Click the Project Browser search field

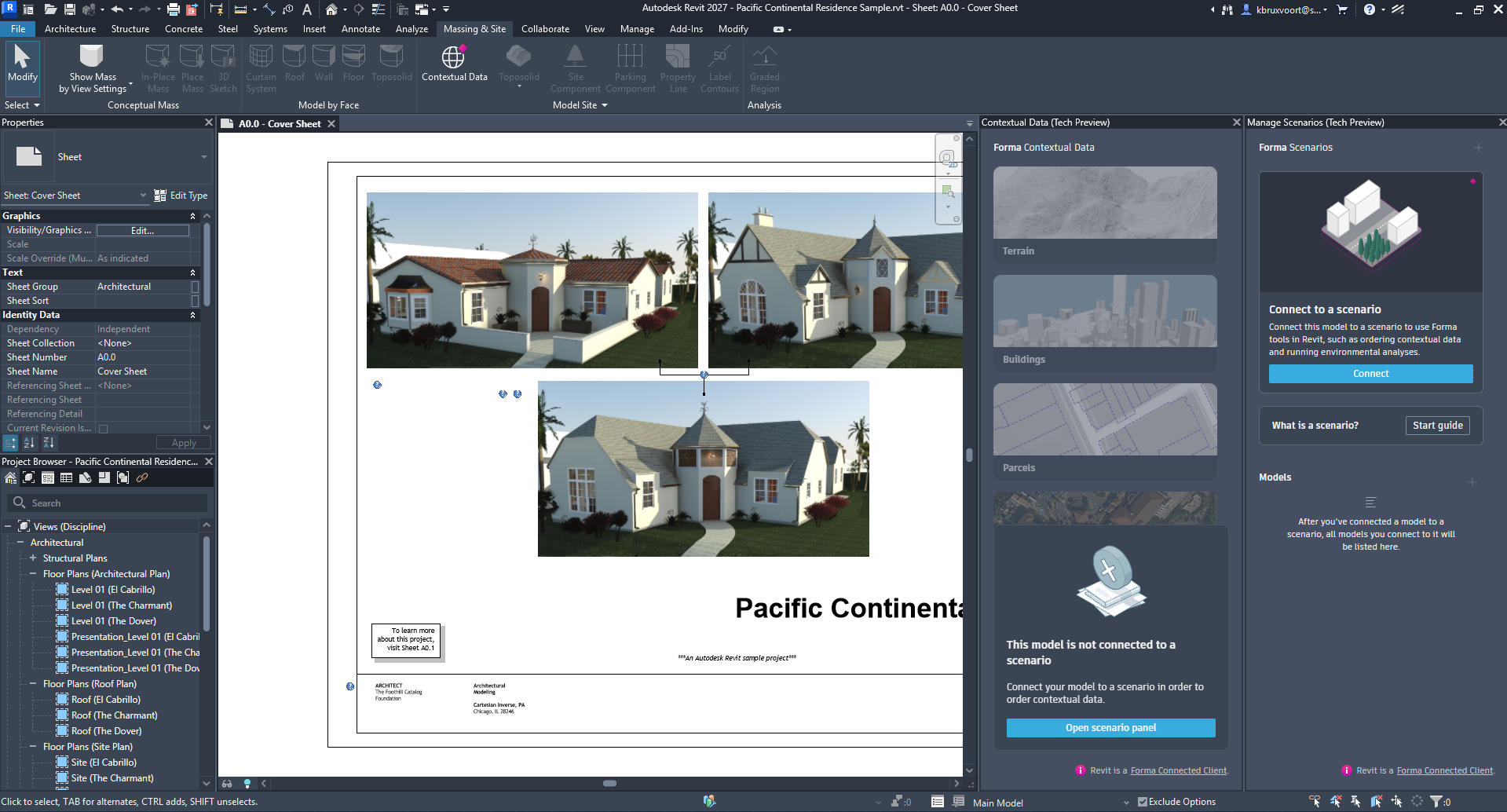tap(110, 503)
